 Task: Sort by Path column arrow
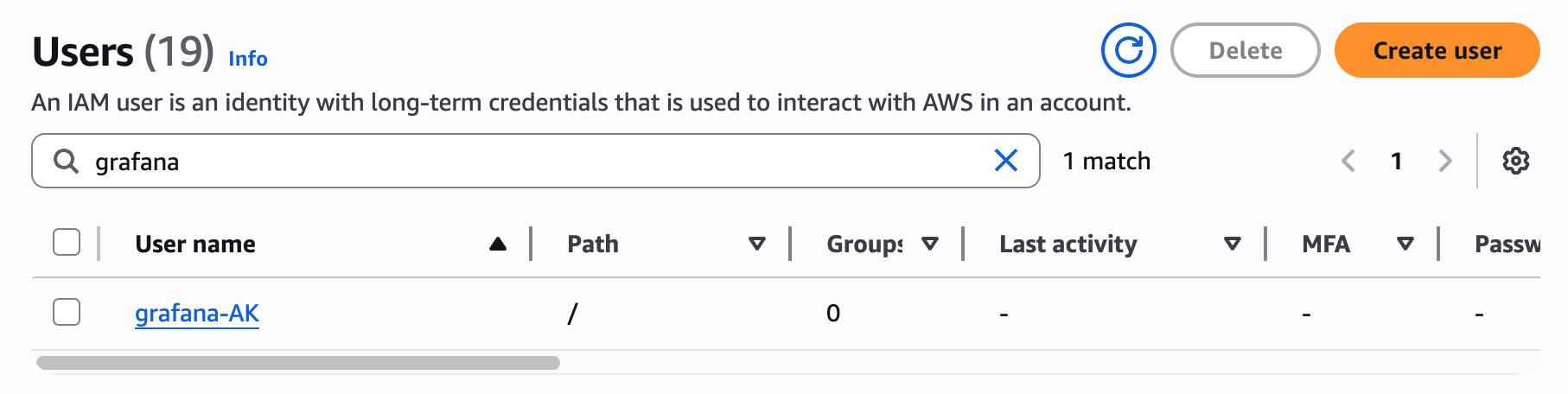756,245
